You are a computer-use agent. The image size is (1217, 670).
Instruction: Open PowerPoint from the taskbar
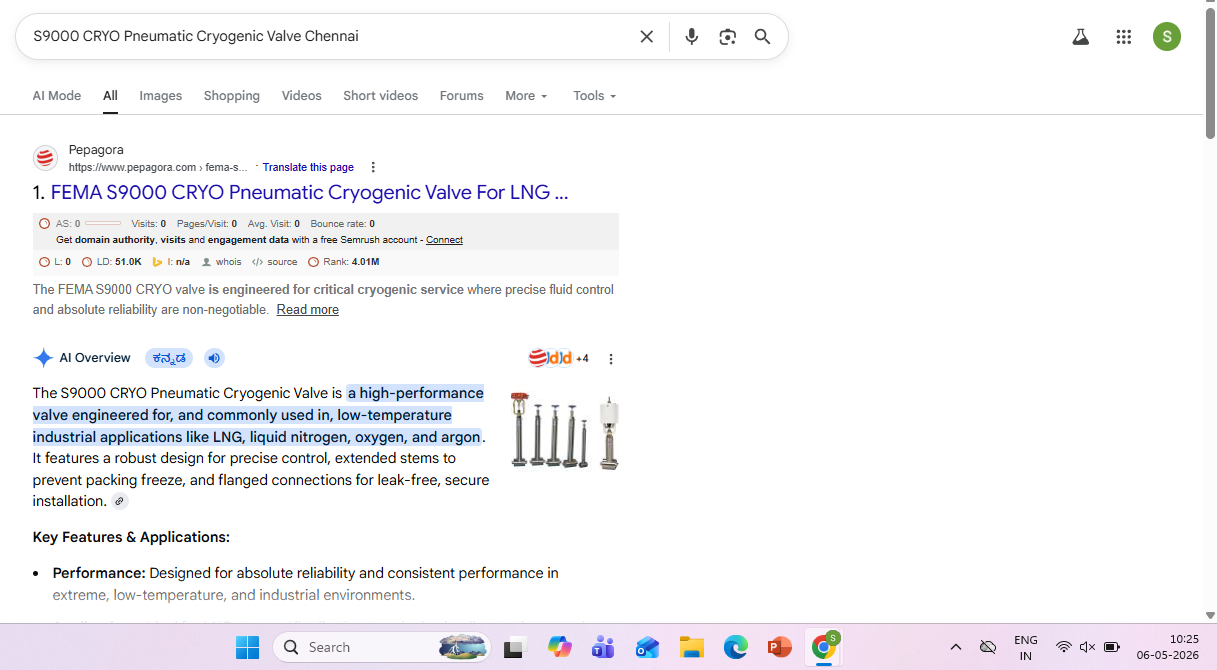point(779,647)
